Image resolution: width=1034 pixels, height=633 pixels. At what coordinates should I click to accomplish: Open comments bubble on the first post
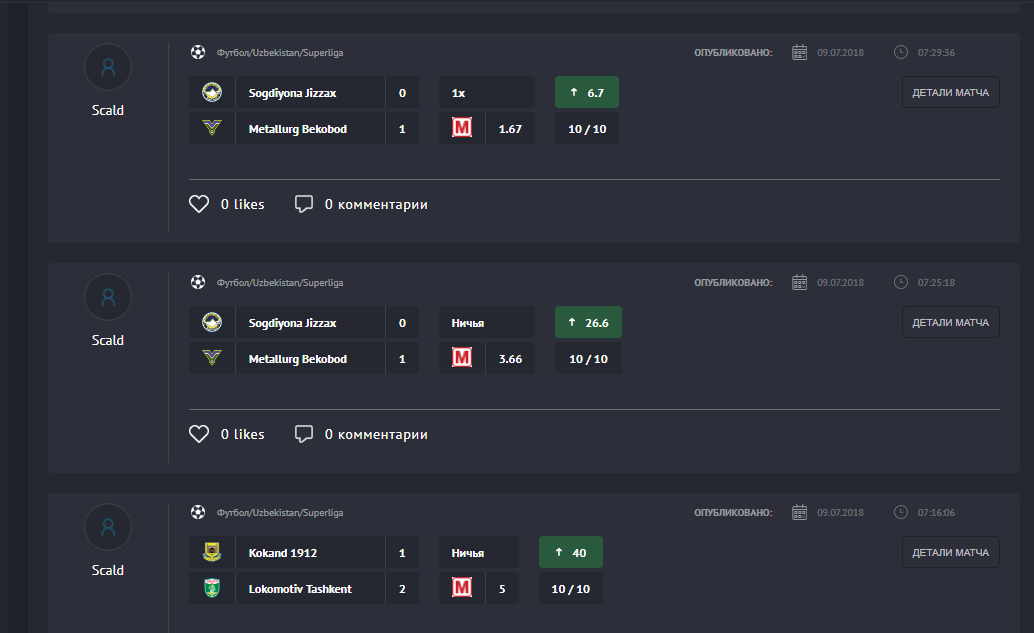pos(304,204)
